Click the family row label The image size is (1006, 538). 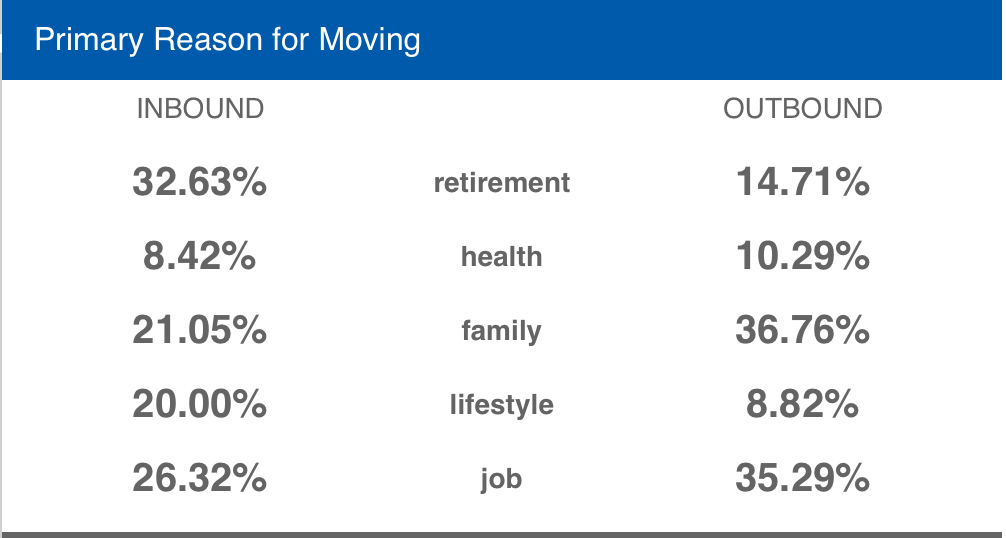click(x=502, y=330)
